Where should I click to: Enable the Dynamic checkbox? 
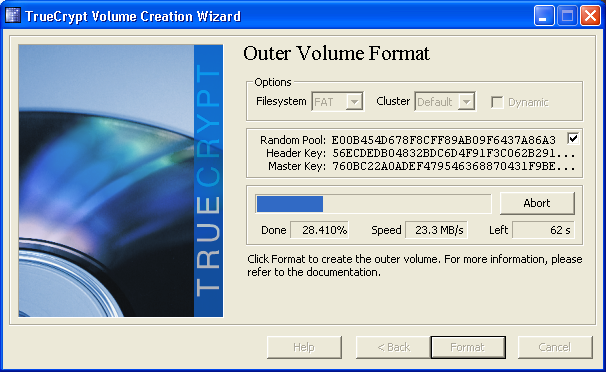click(497, 102)
